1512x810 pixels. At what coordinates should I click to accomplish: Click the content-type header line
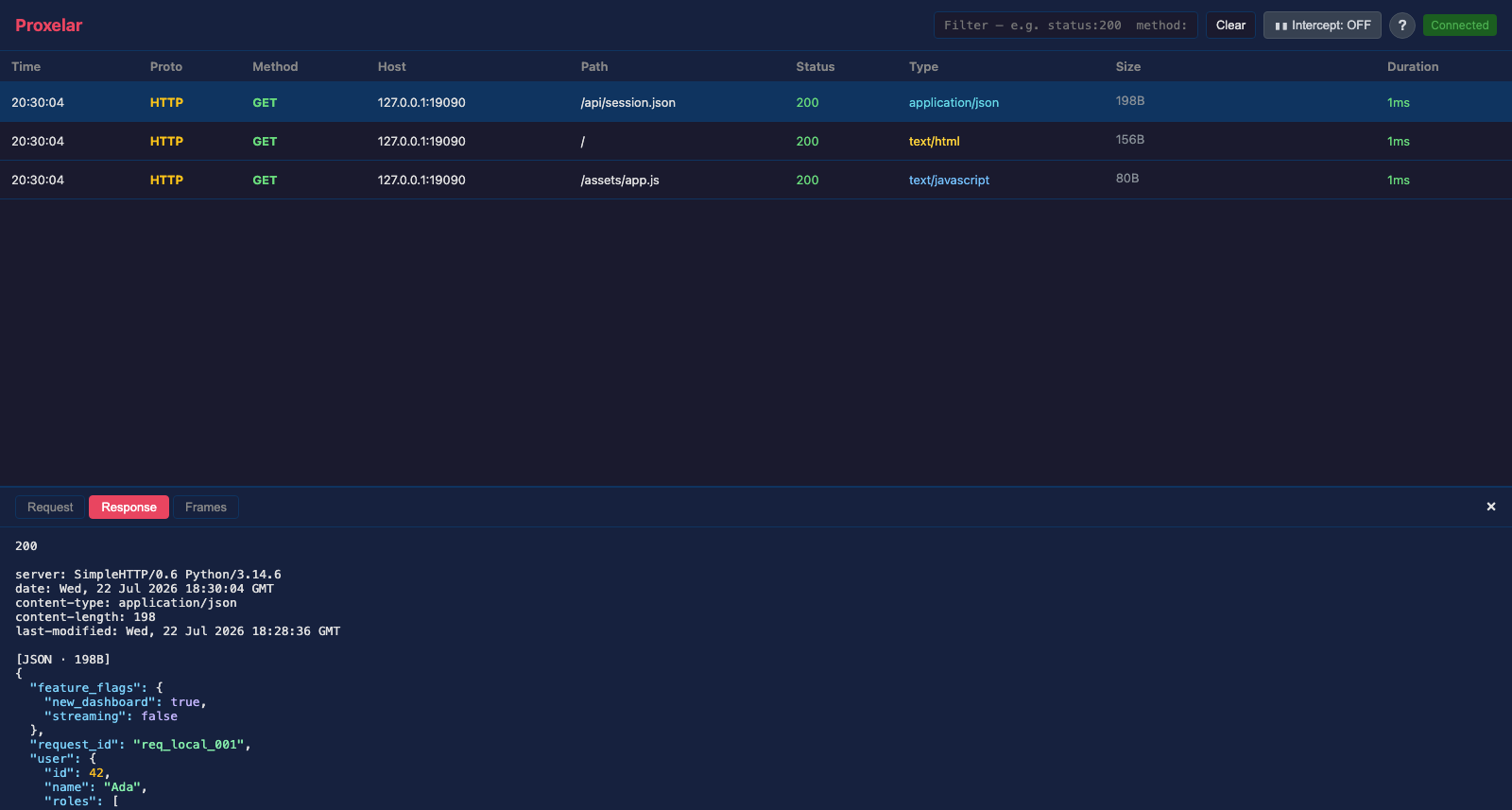[x=126, y=603]
